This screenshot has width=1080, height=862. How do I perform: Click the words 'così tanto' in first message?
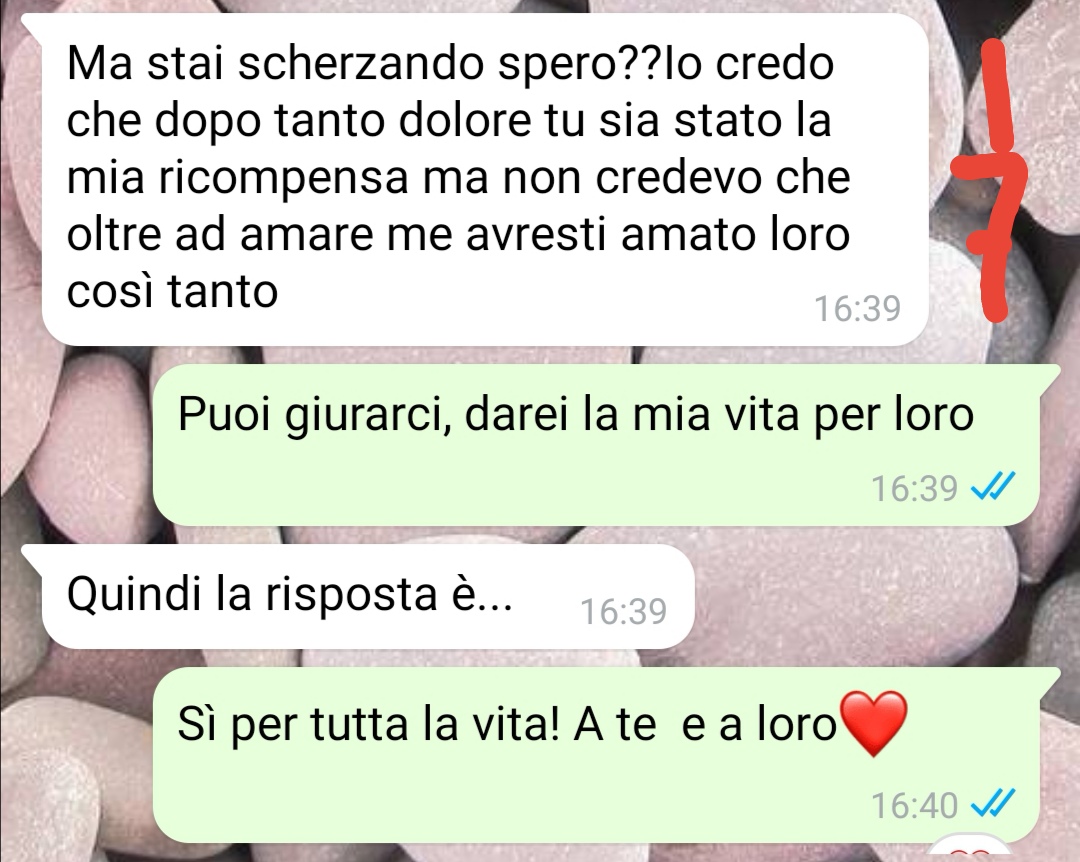pos(172,291)
